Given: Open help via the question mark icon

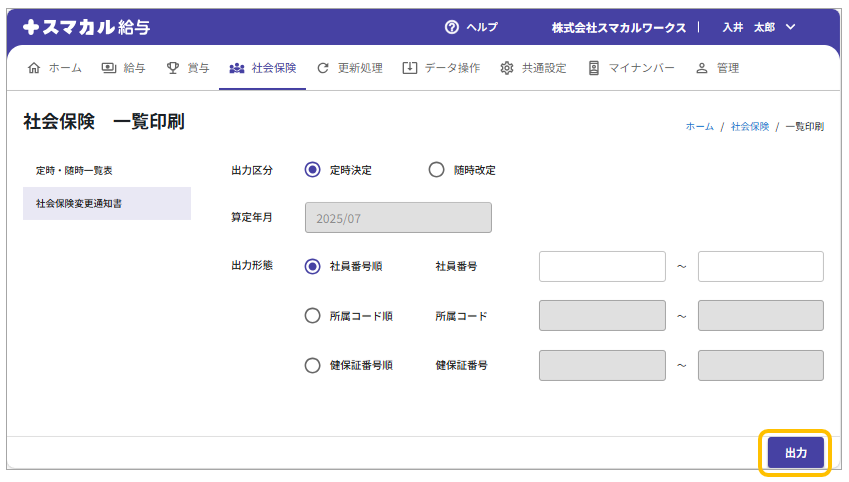Looking at the screenshot, I should (452, 27).
